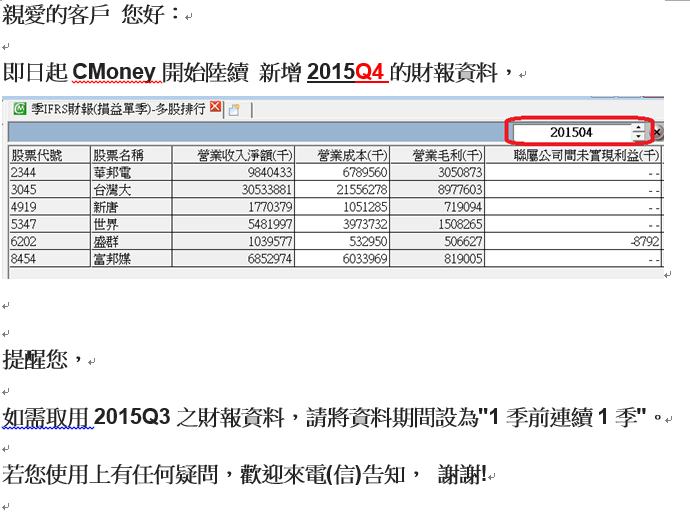Image resolution: width=690 pixels, height=521 pixels.
Task: Select stock code cell 5347
Action: pos(49,224)
